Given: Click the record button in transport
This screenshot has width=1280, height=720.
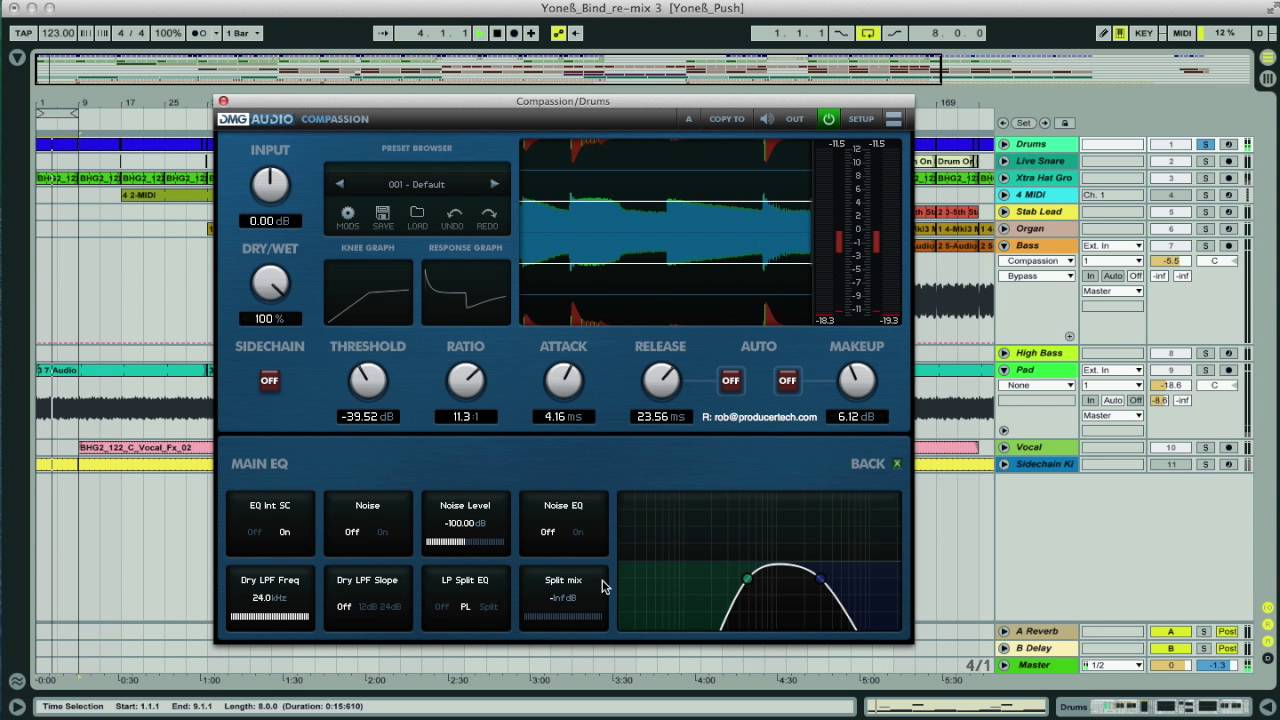Looking at the screenshot, I should point(514,33).
